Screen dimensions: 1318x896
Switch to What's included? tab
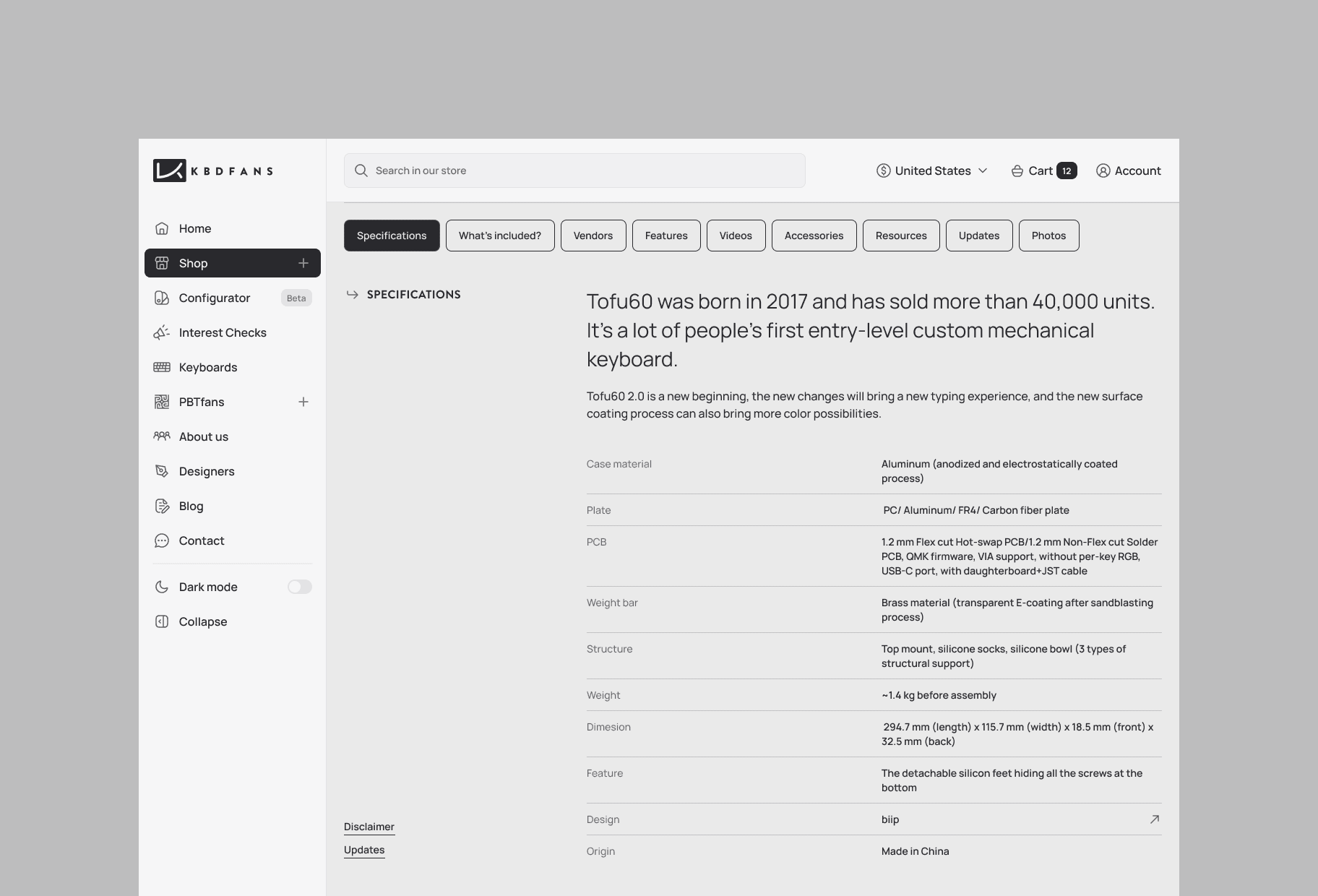pos(500,236)
